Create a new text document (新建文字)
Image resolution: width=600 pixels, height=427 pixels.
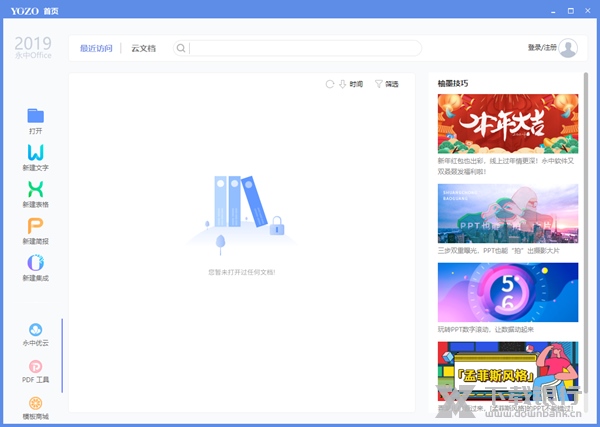pyautogui.click(x=35, y=153)
